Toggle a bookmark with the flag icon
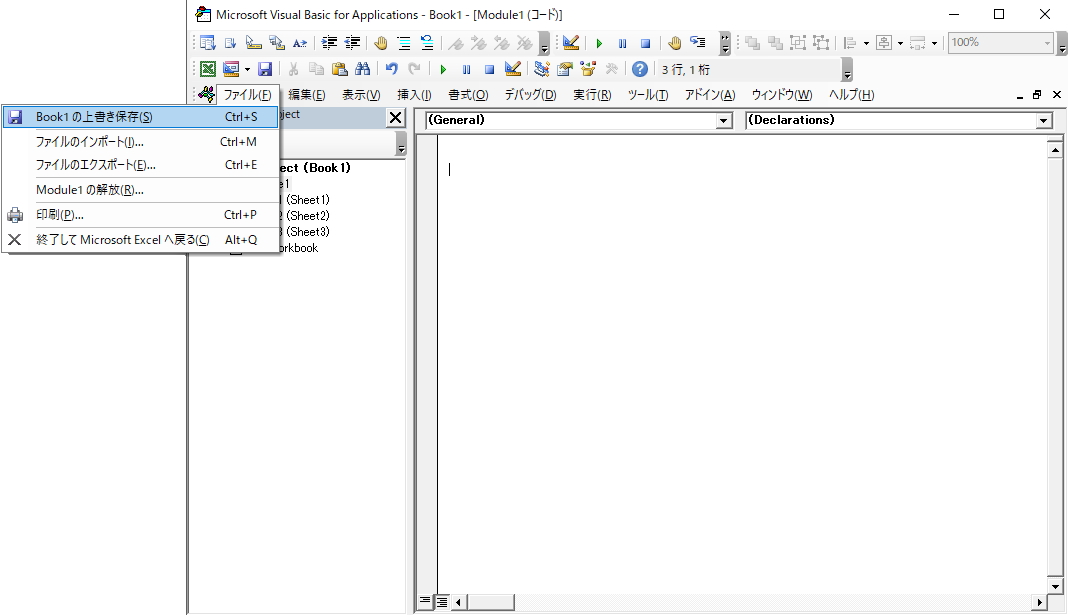The width and height of the screenshot is (1068, 615). [x=456, y=43]
